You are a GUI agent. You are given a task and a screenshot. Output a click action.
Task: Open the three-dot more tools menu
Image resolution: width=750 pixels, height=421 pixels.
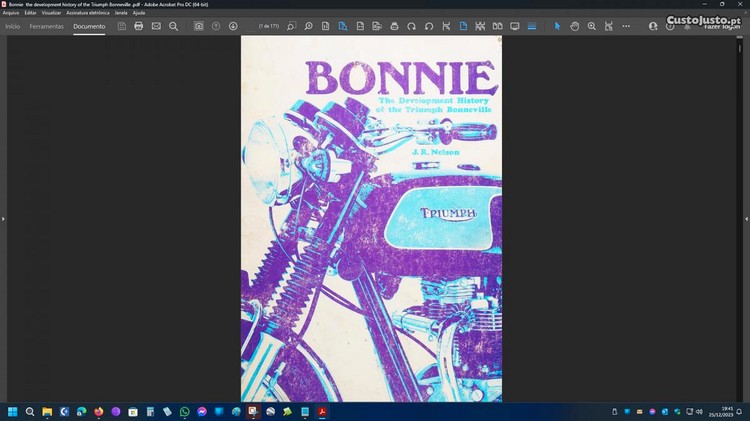point(626,26)
